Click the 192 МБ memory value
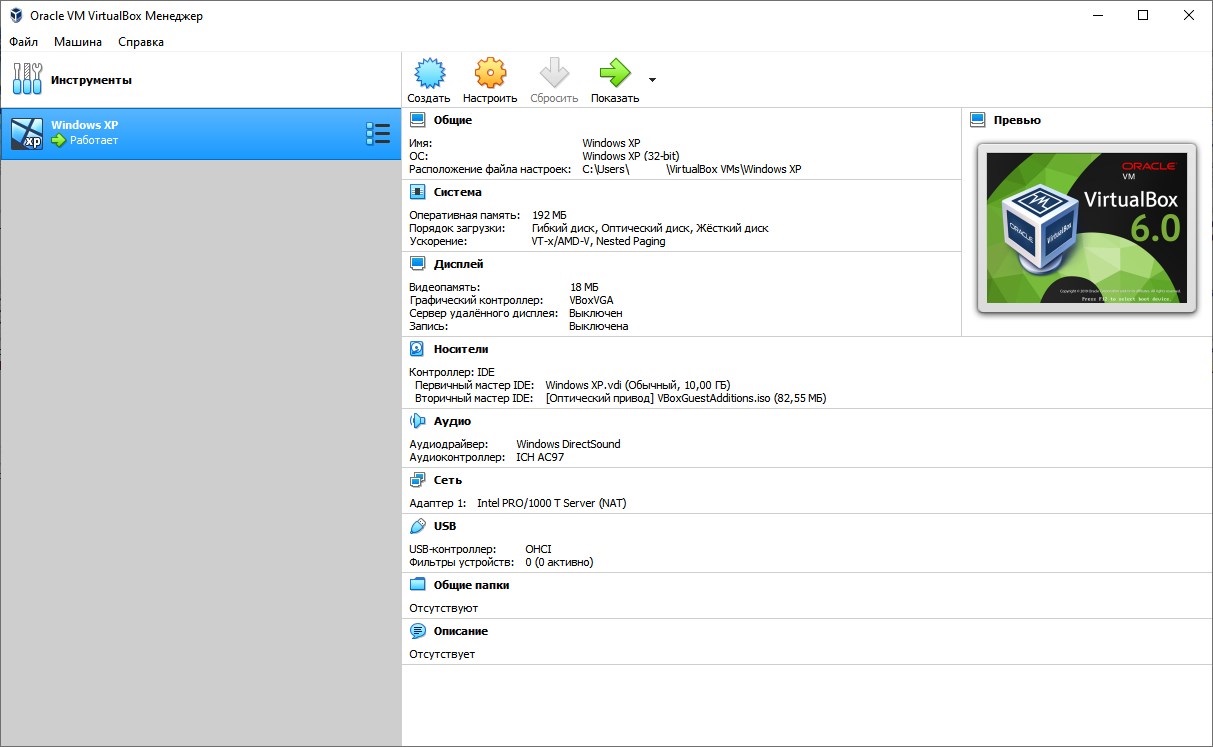The width and height of the screenshot is (1213, 747). (550, 215)
